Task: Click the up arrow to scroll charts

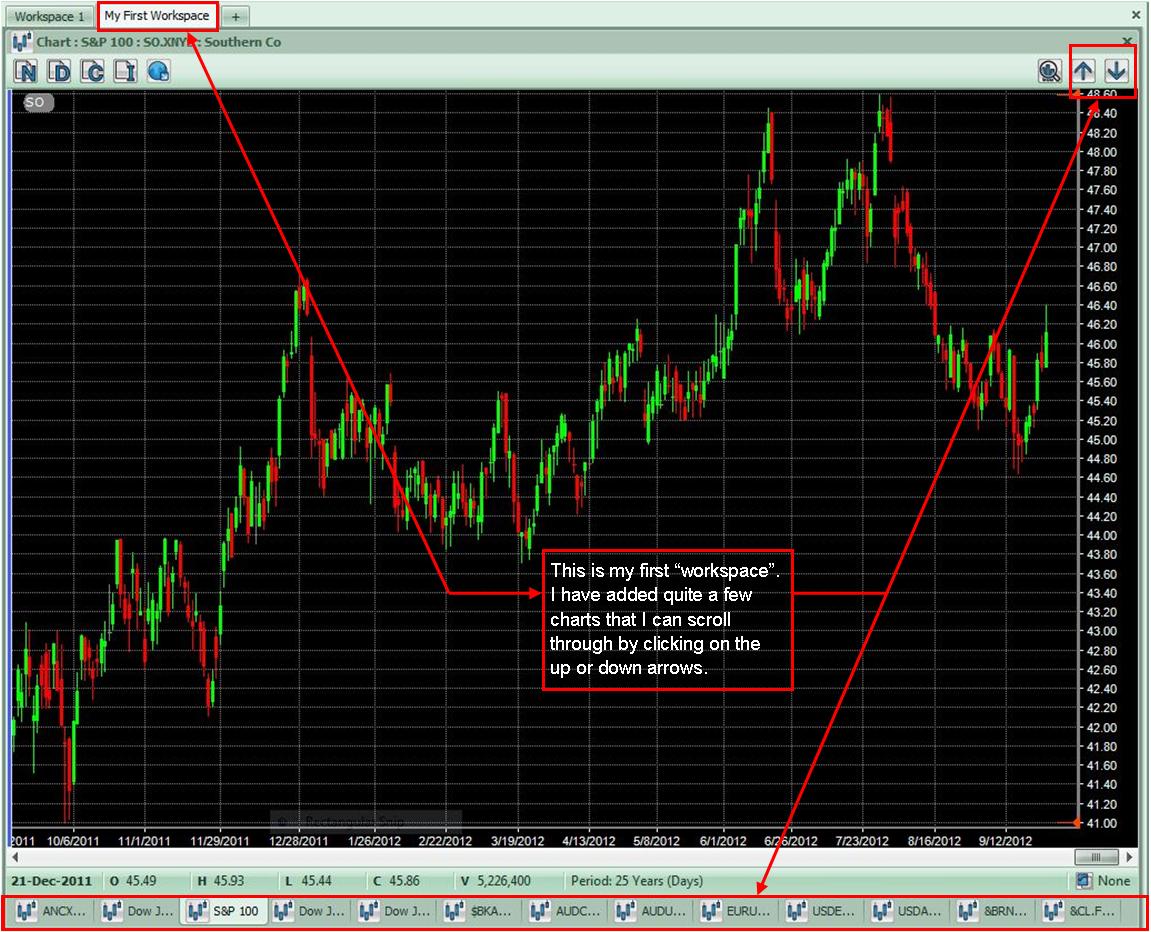Action: 1084,71
